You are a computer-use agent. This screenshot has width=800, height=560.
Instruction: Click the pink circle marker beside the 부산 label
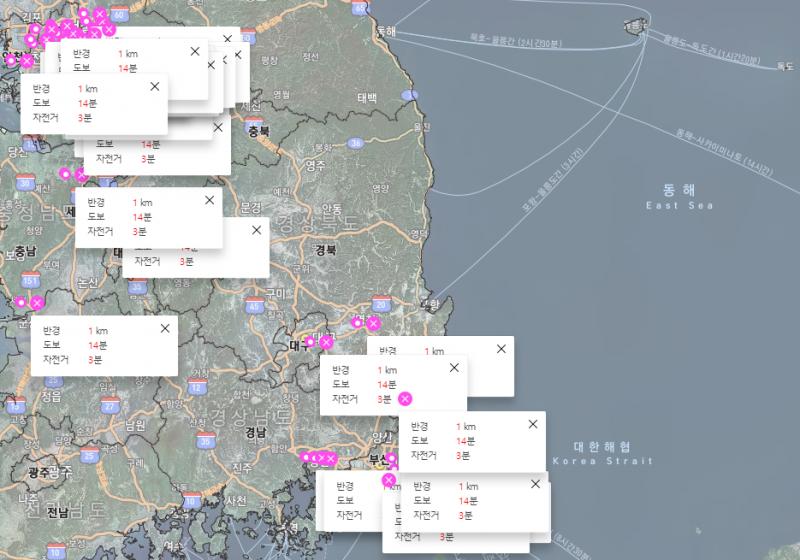point(391,457)
